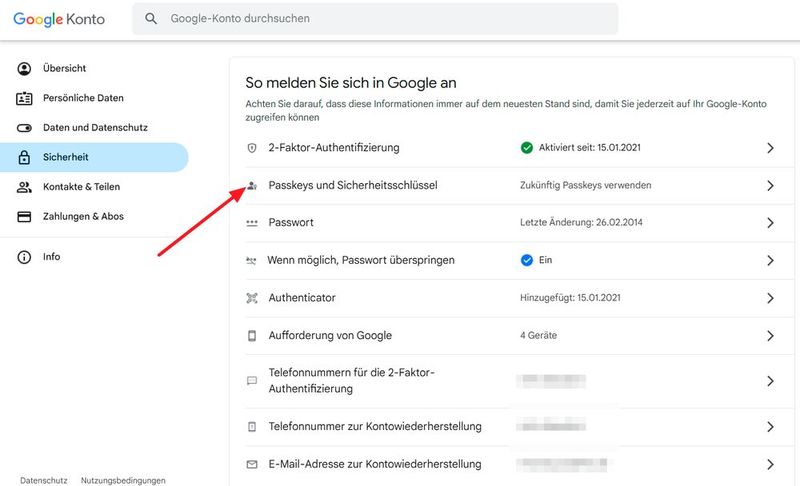Click the Zahlungen & Abos card icon
This screenshot has width=800, height=486.
(x=24, y=216)
